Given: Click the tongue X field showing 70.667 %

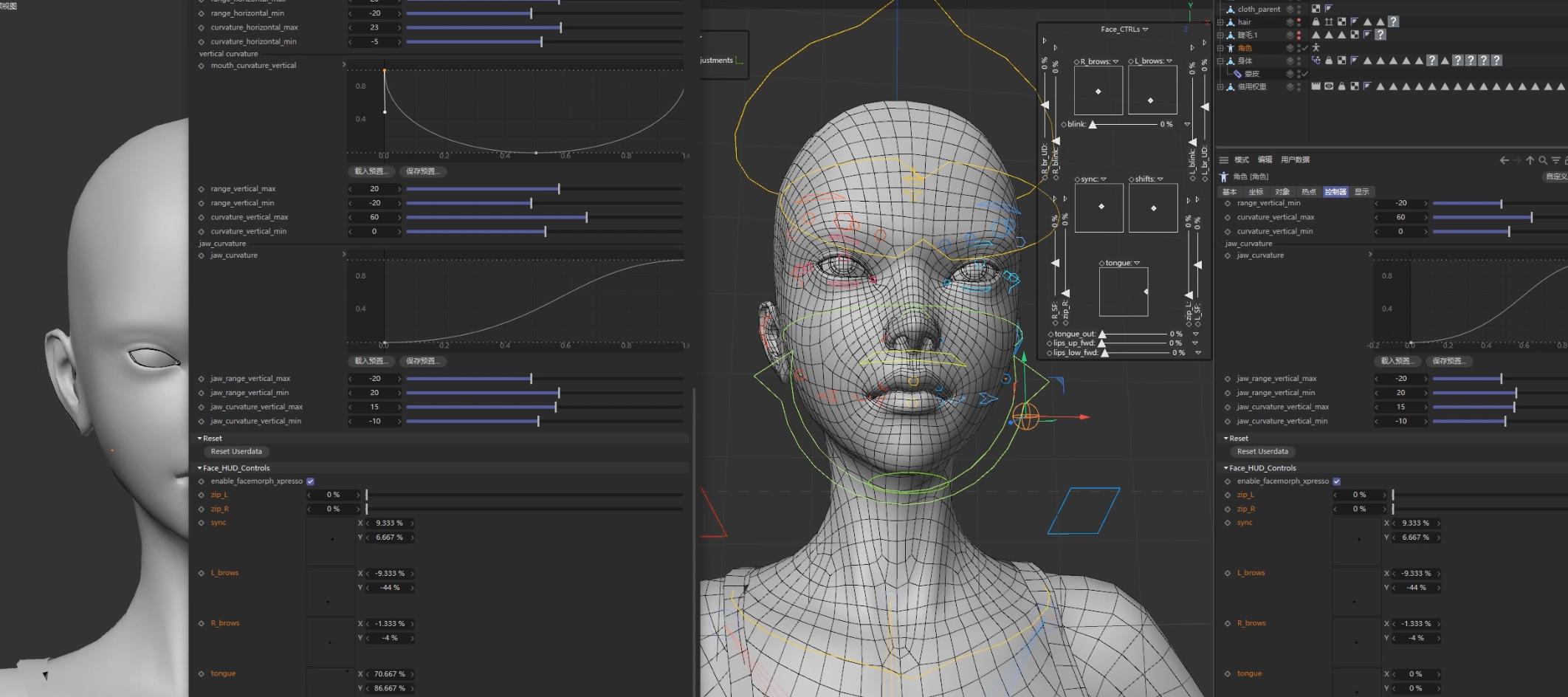Looking at the screenshot, I should click(x=390, y=674).
